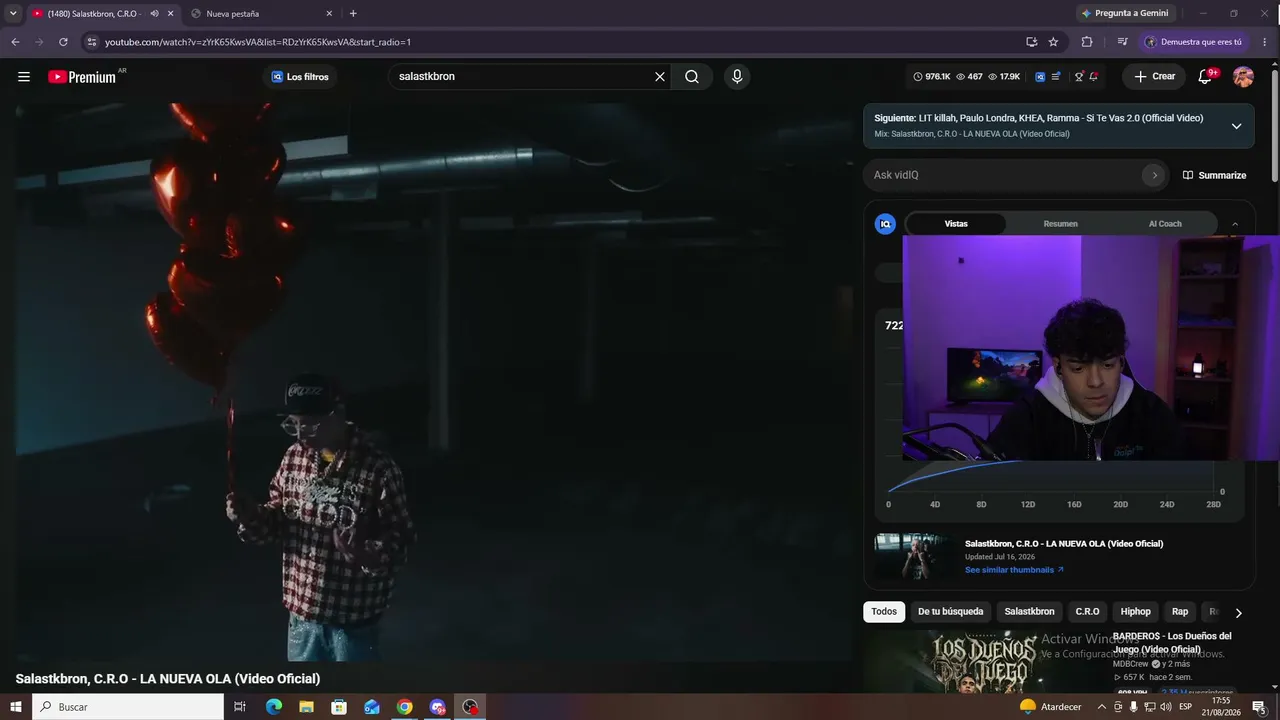Click the Ask vidIQ input field
Viewport: 1280px width, 720px height.
coord(1005,175)
